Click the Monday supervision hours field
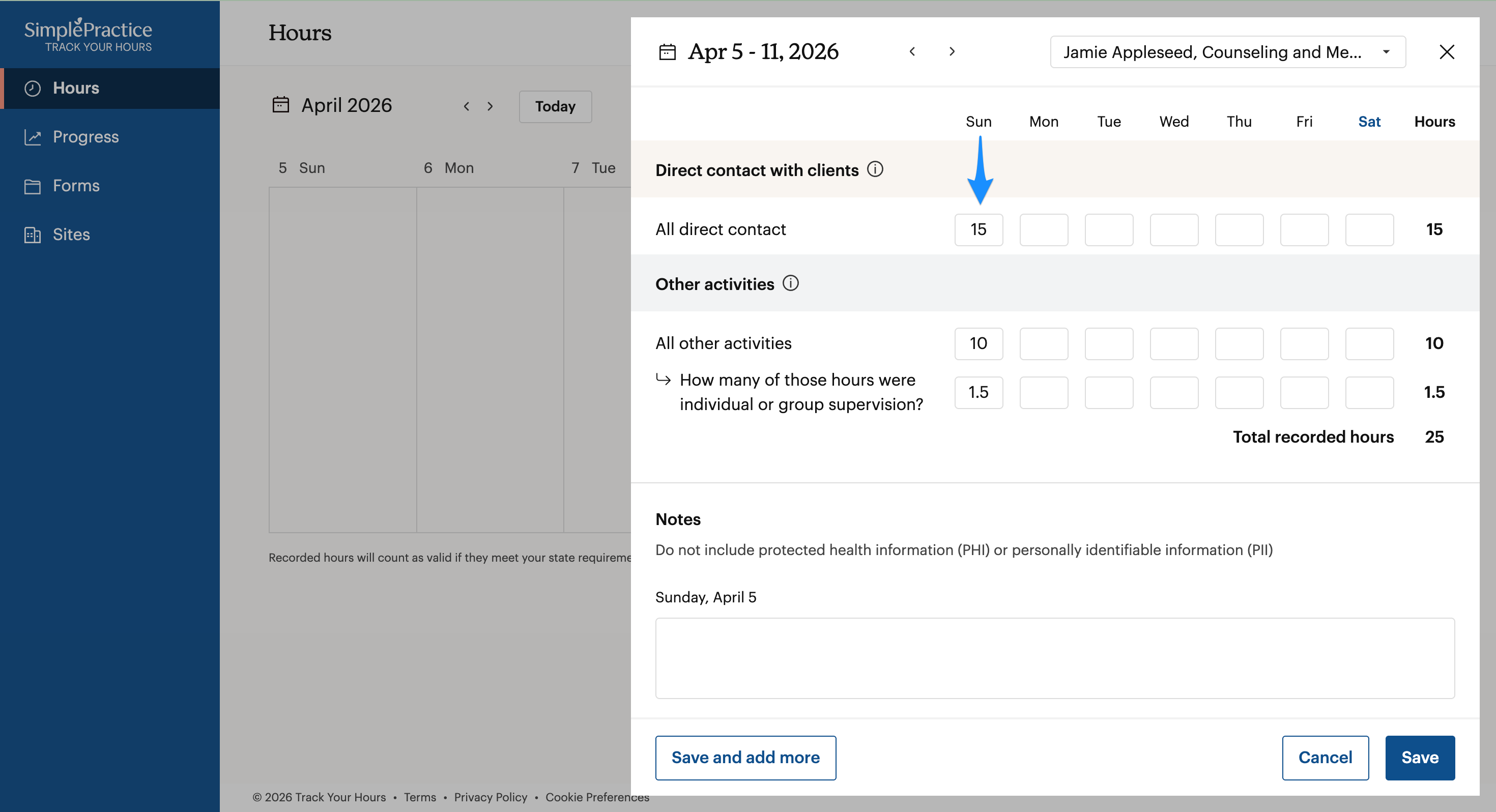Viewport: 1496px width, 812px height. [x=1044, y=393]
